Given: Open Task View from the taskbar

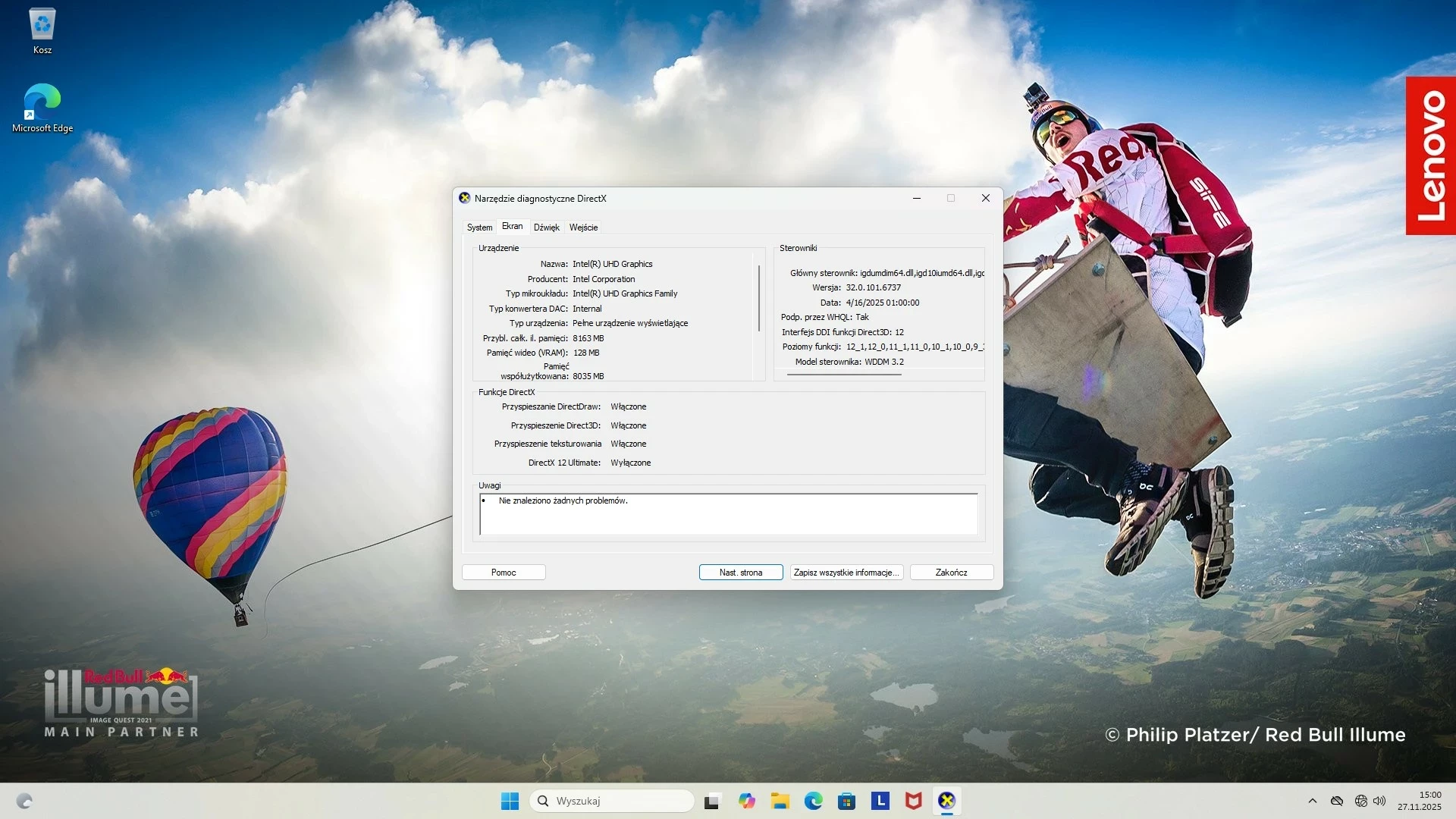Looking at the screenshot, I should tap(713, 800).
